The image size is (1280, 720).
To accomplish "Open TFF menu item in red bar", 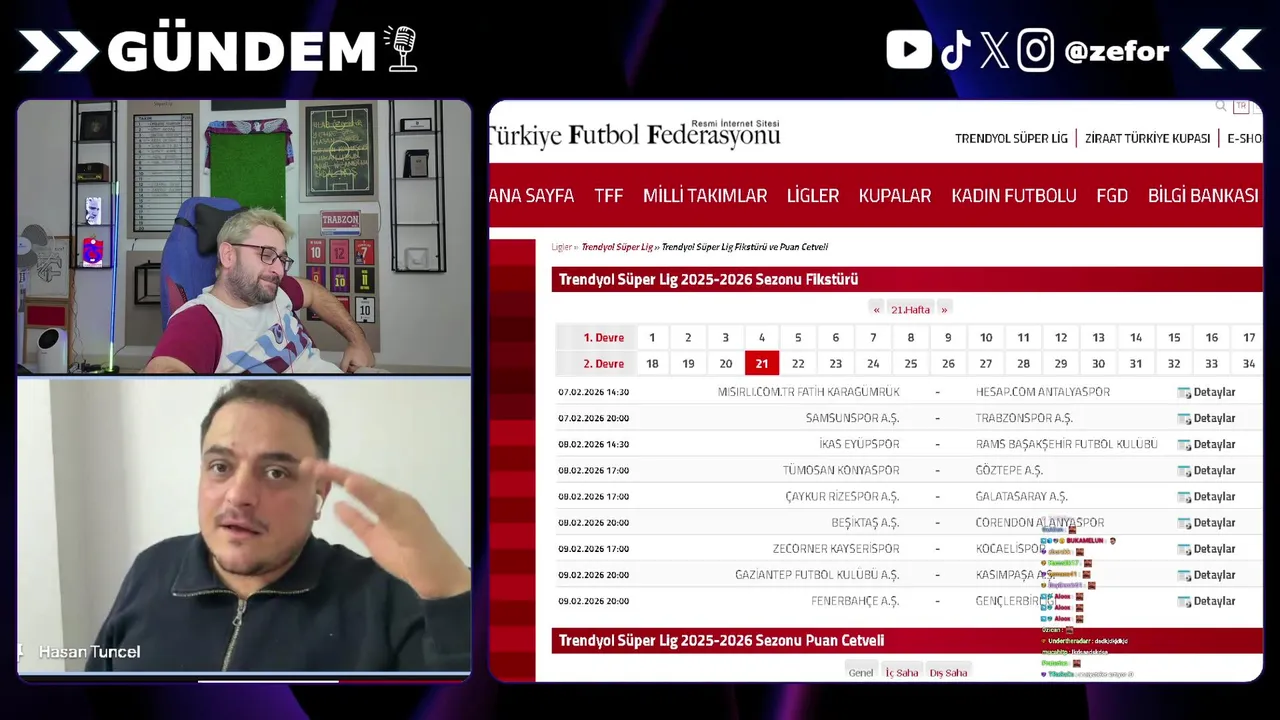I will 608,196.
